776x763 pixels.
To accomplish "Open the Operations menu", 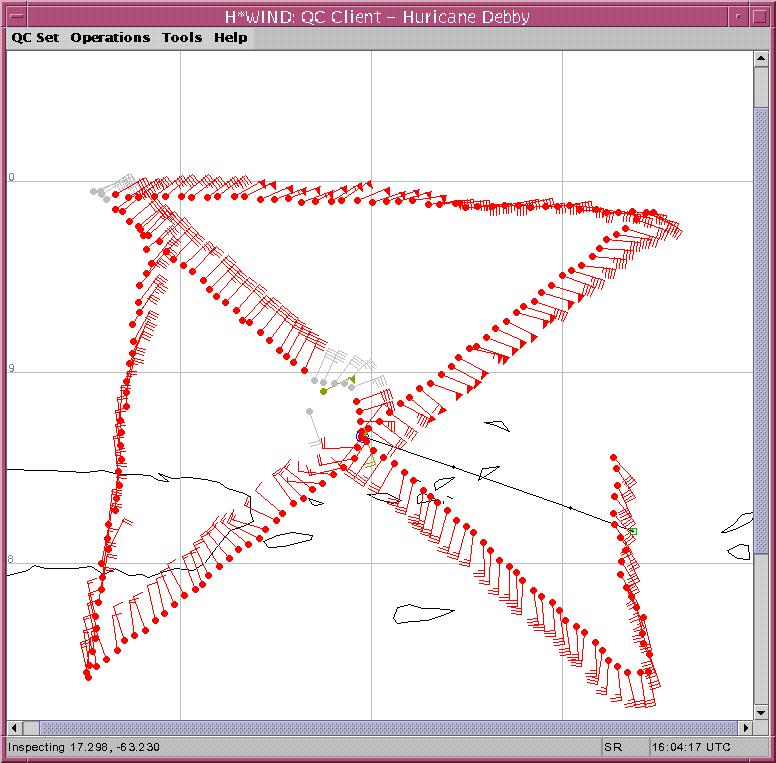I will [x=110, y=37].
